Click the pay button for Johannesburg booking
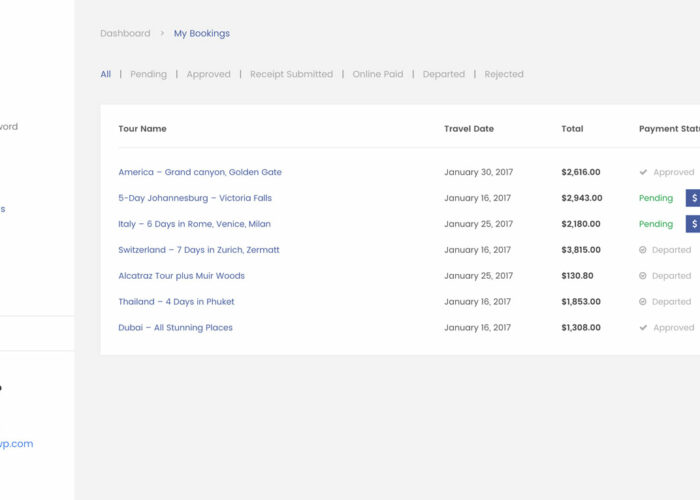 point(693,198)
